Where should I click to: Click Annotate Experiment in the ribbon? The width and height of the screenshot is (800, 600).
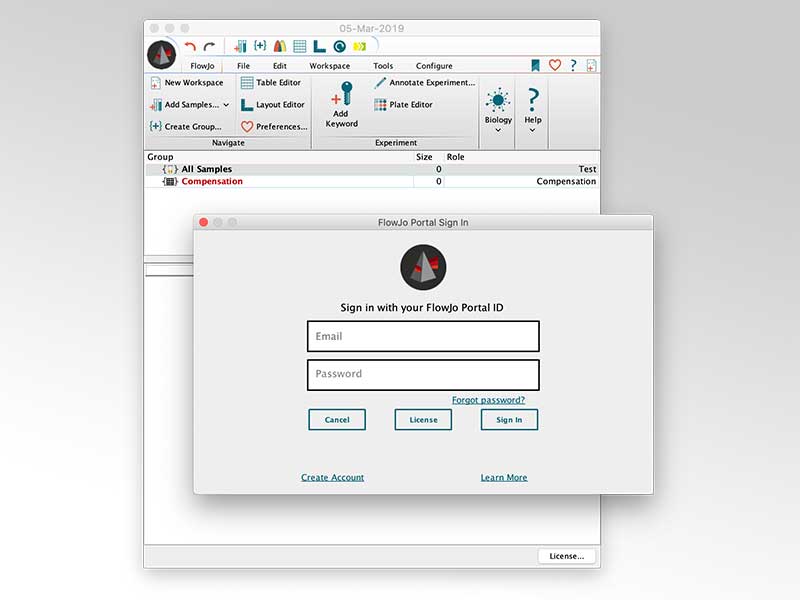point(424,83)
